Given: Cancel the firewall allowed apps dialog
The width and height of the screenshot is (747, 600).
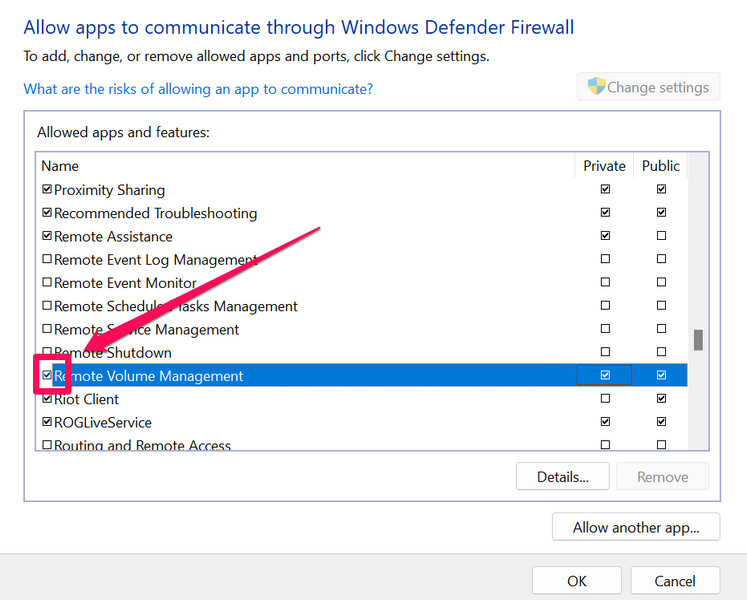Looking at the screenshot, I should (x=674, y=581).
